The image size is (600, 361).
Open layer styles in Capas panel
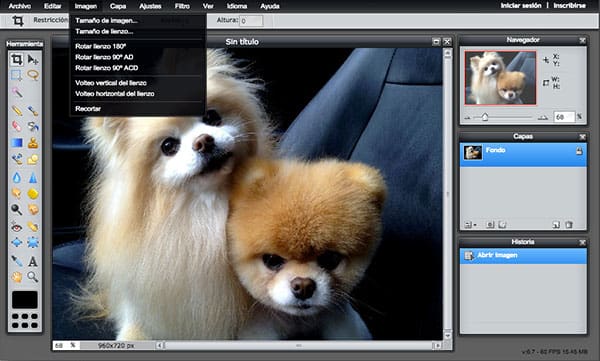(x=502, y=225)
